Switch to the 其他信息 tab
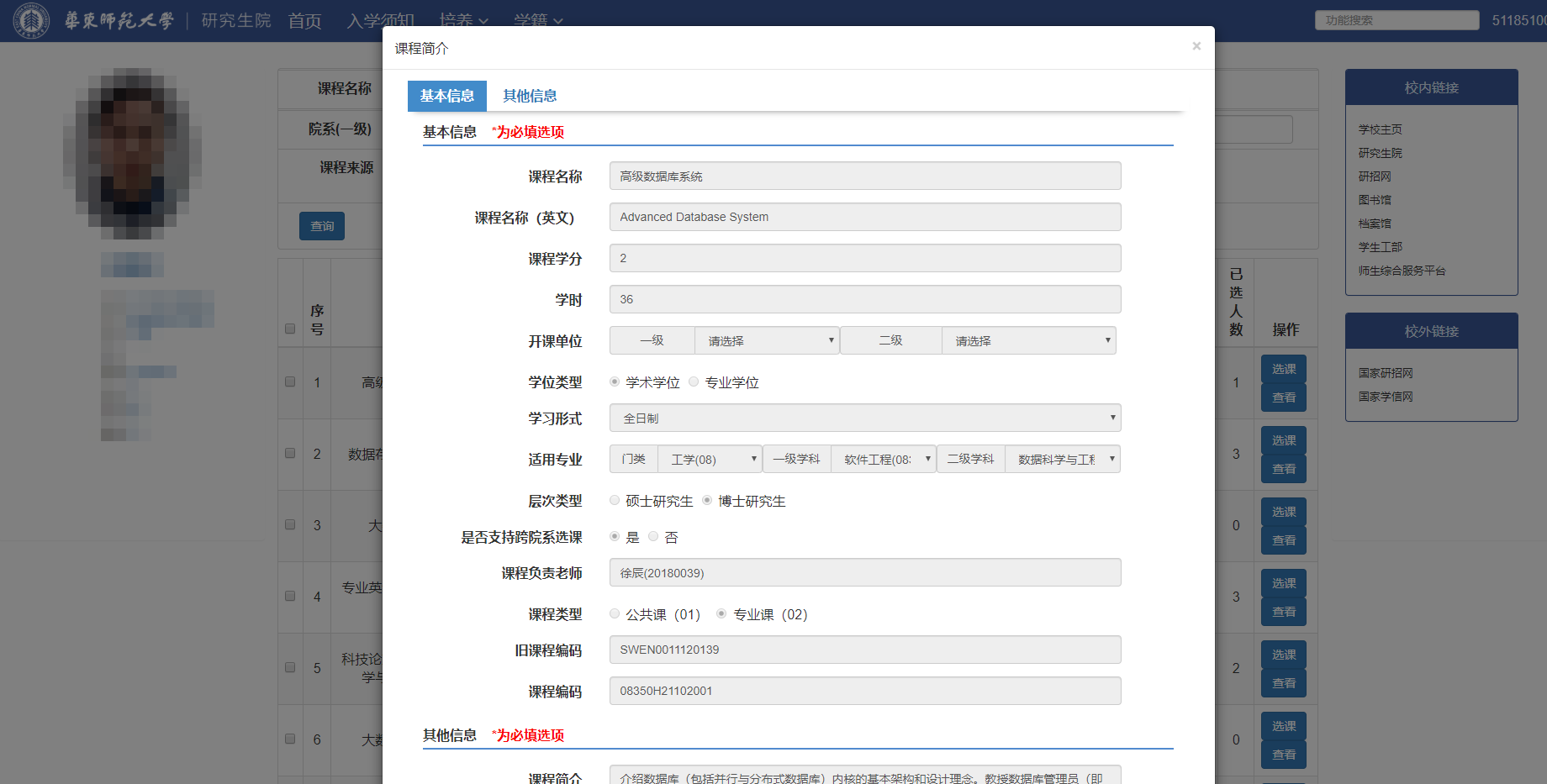The image size is (1547, 784). [x=530, y=96]
